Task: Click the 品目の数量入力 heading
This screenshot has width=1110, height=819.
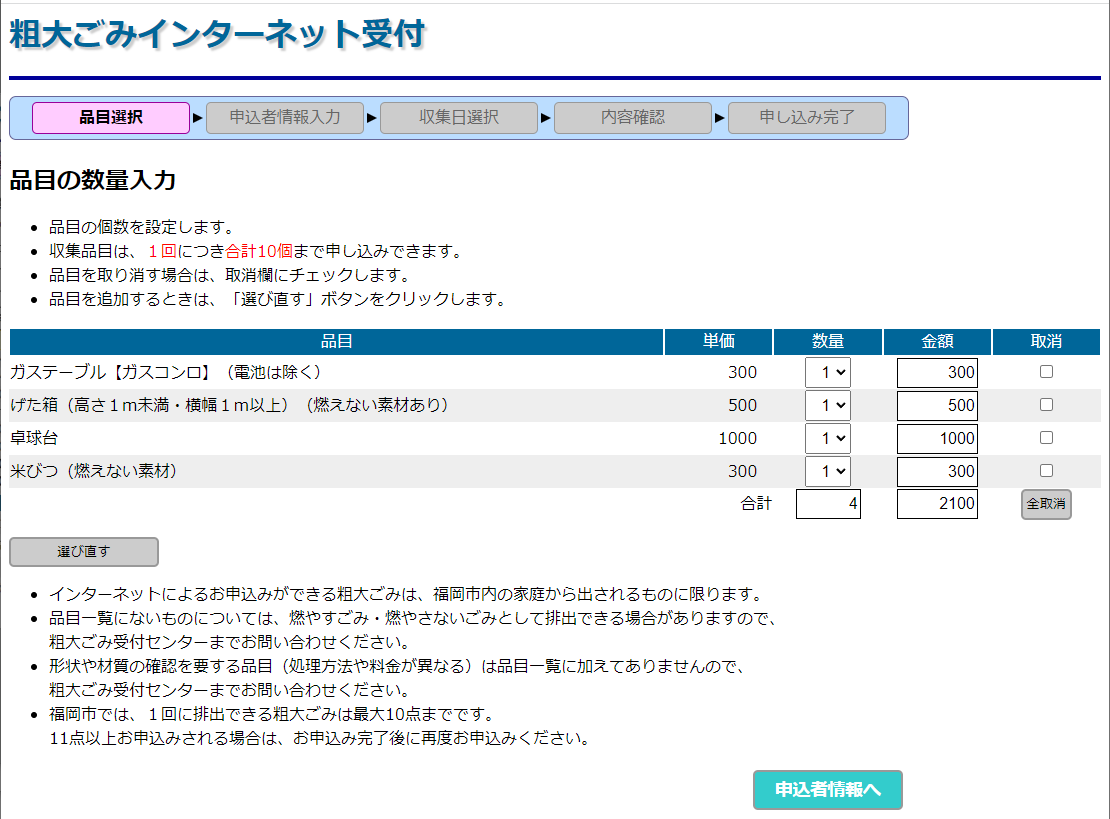Action: [x=93, y=180]
